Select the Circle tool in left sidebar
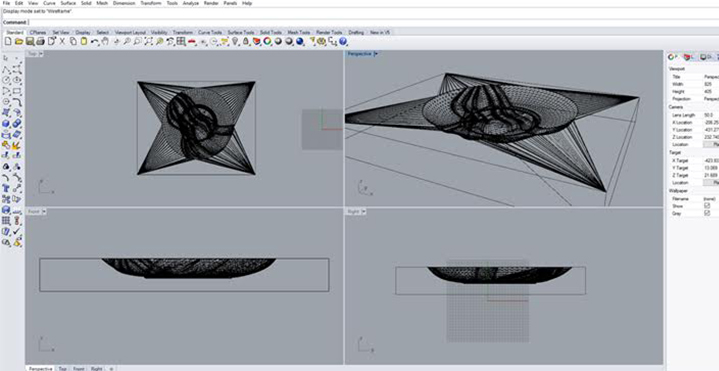The height and width of the screenshot is (371, 719). [x=6, y=79]
